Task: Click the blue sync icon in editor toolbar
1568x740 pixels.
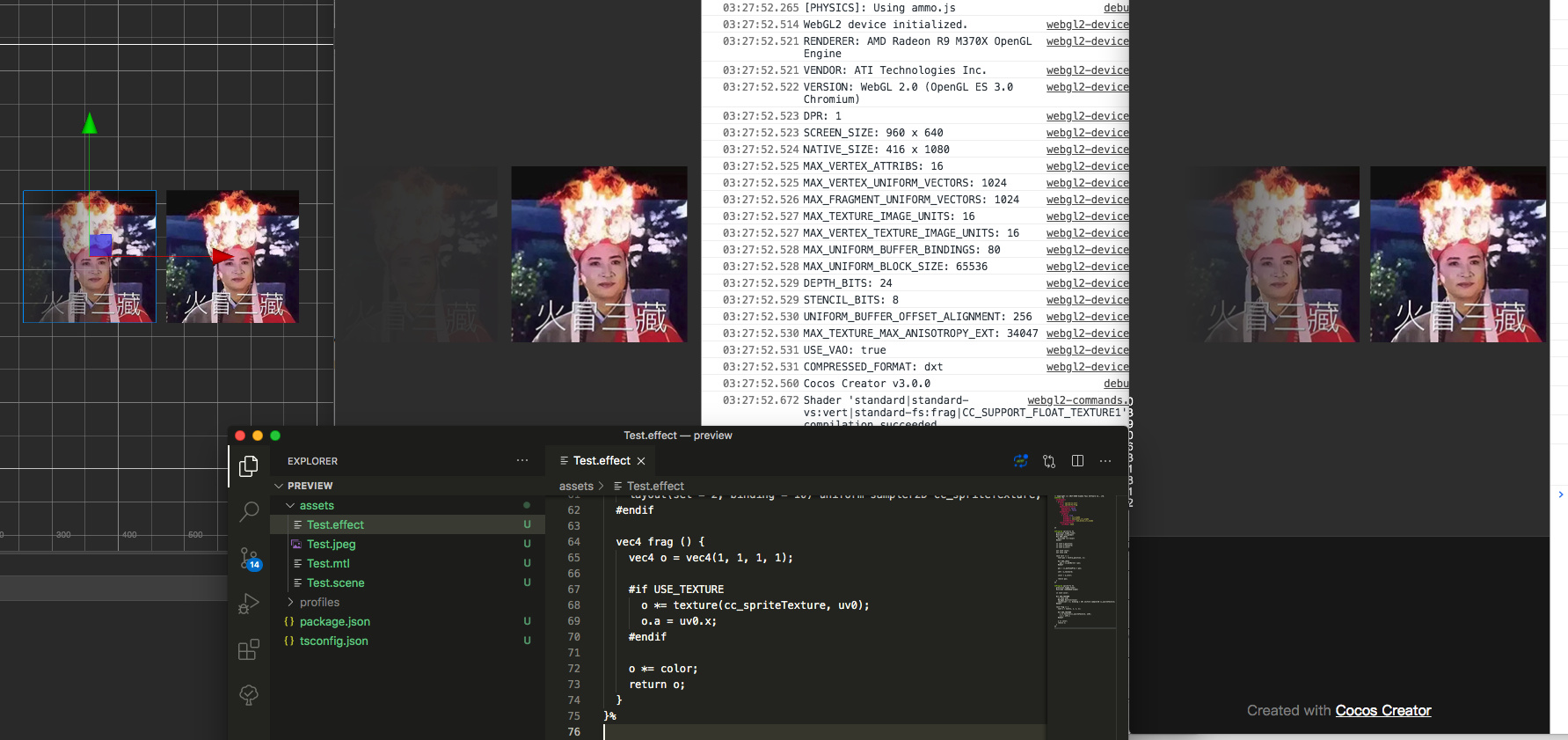Action: 1021,460
